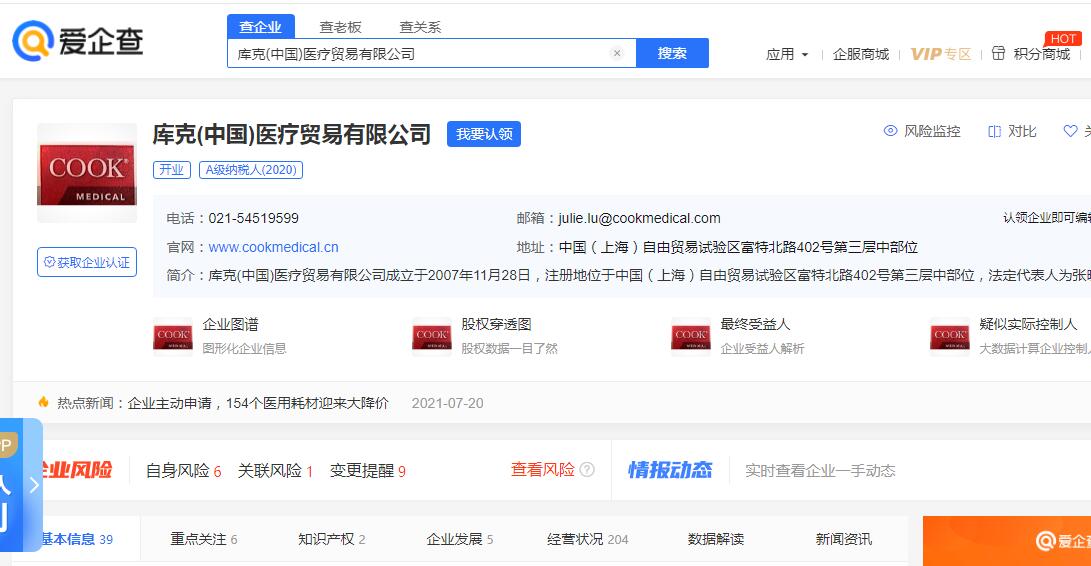Click the Cook Medical company logo thumbnail
The image size is (1091, 566).
87,173
